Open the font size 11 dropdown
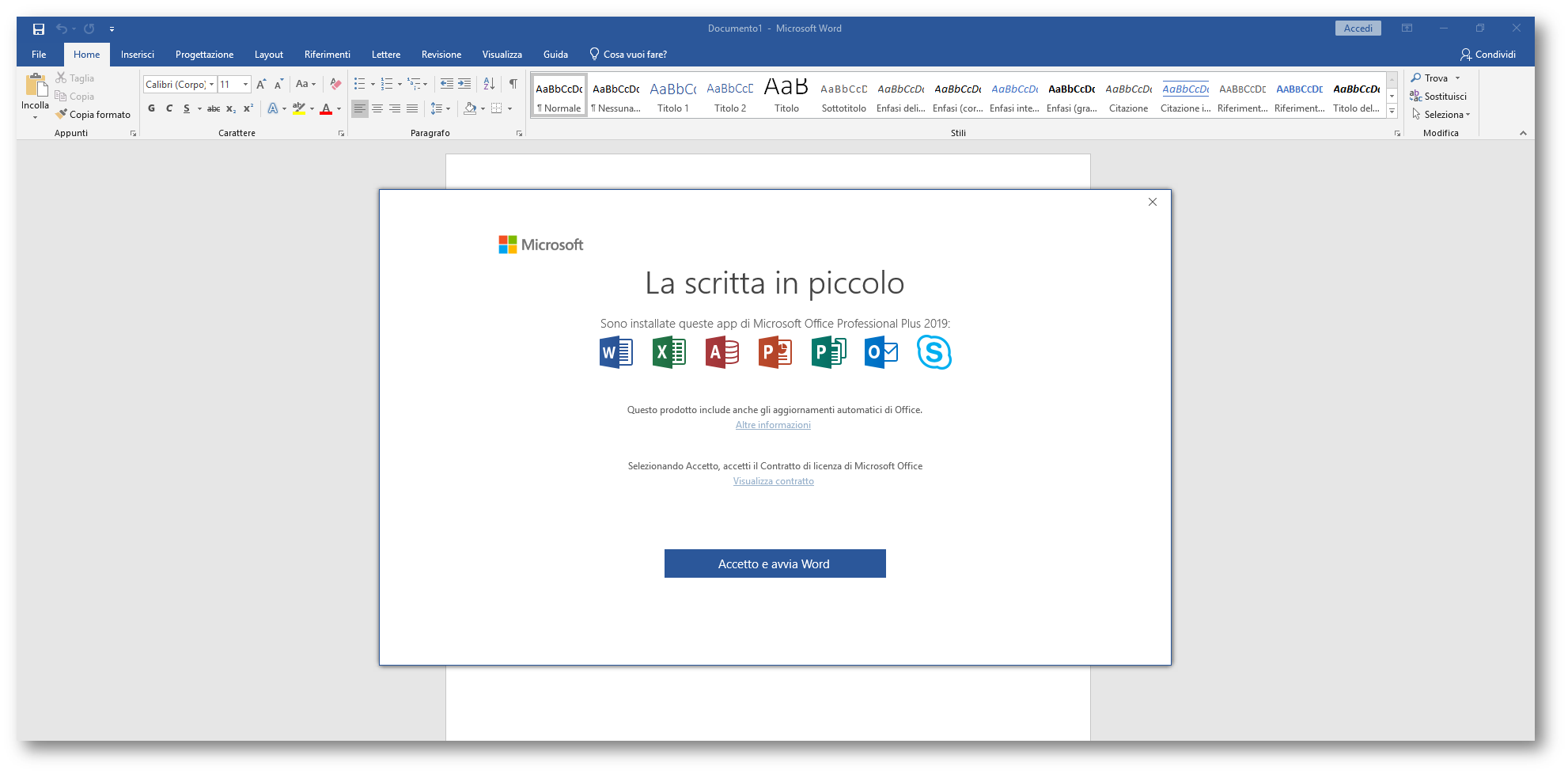This screenshot has height=774, width=1568. 246,85
